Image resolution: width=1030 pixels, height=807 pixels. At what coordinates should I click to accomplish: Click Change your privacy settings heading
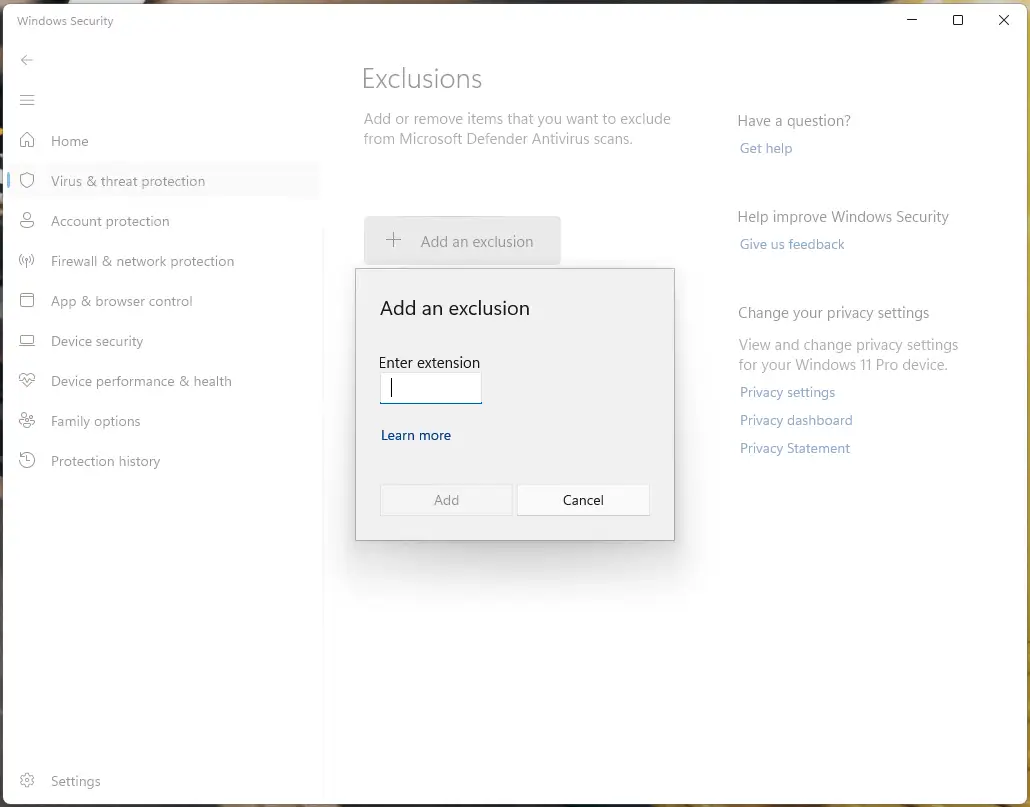click(x=834, y=313)
